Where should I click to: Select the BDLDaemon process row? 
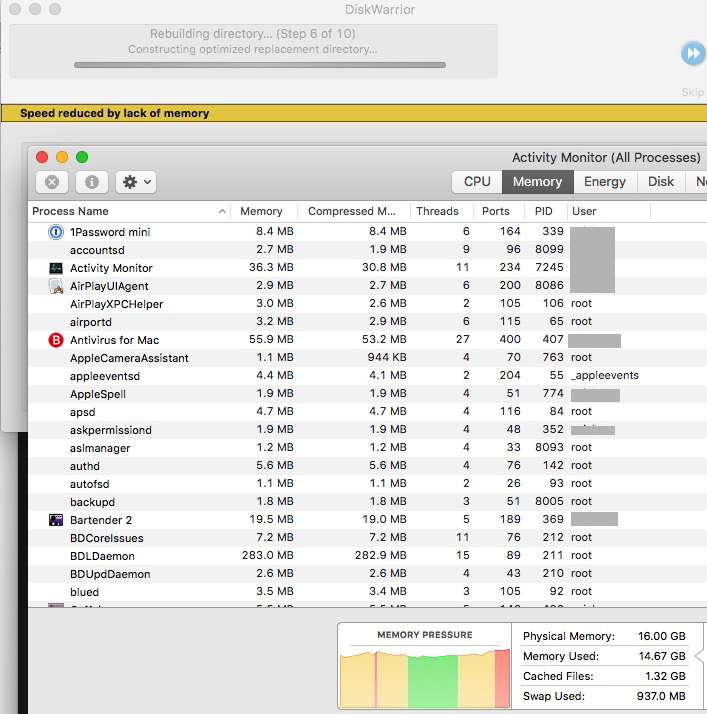coord(367,556)
